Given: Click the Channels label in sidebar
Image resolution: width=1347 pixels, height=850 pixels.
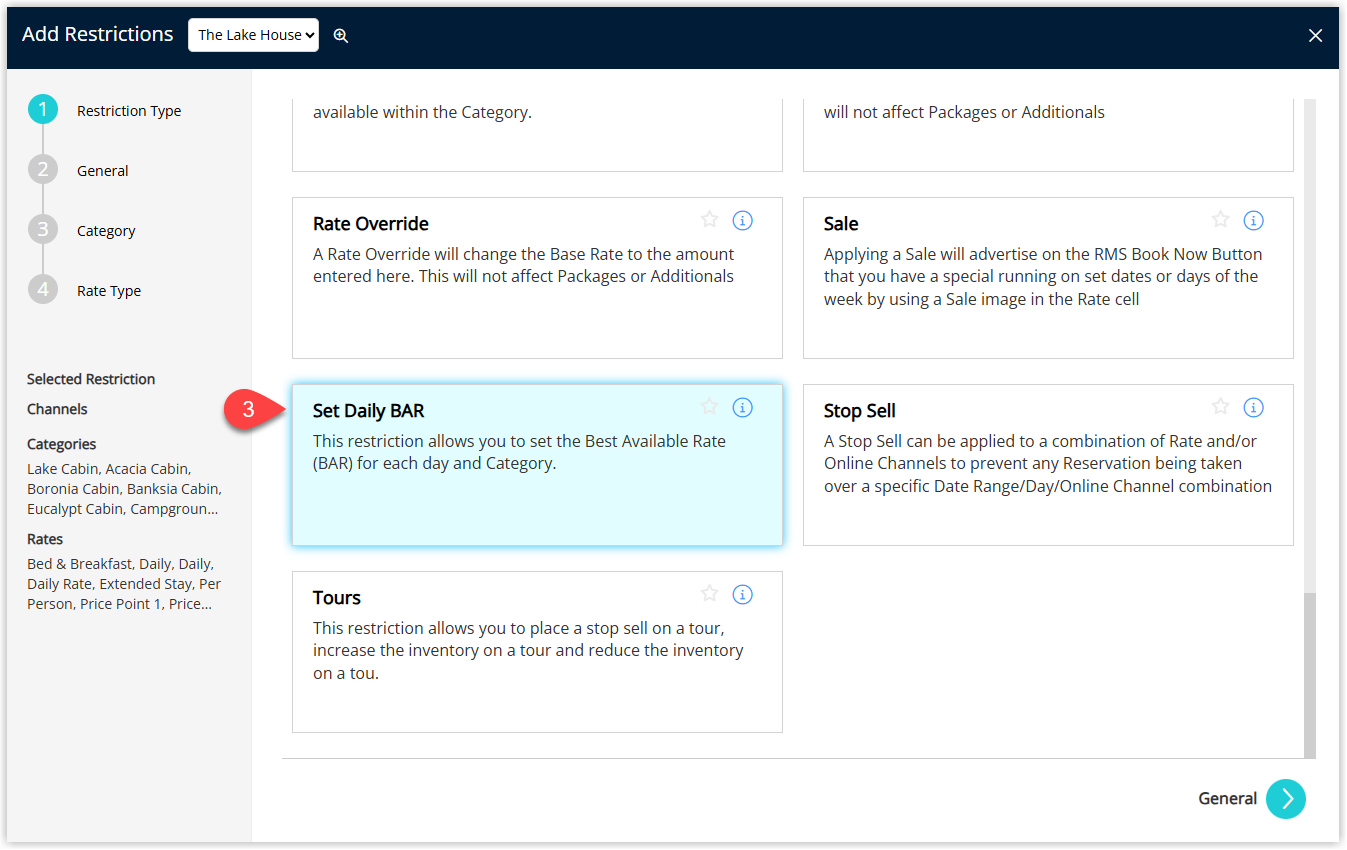Looking at the screenshot, I should pyautogui.click(x=57, y=409).
